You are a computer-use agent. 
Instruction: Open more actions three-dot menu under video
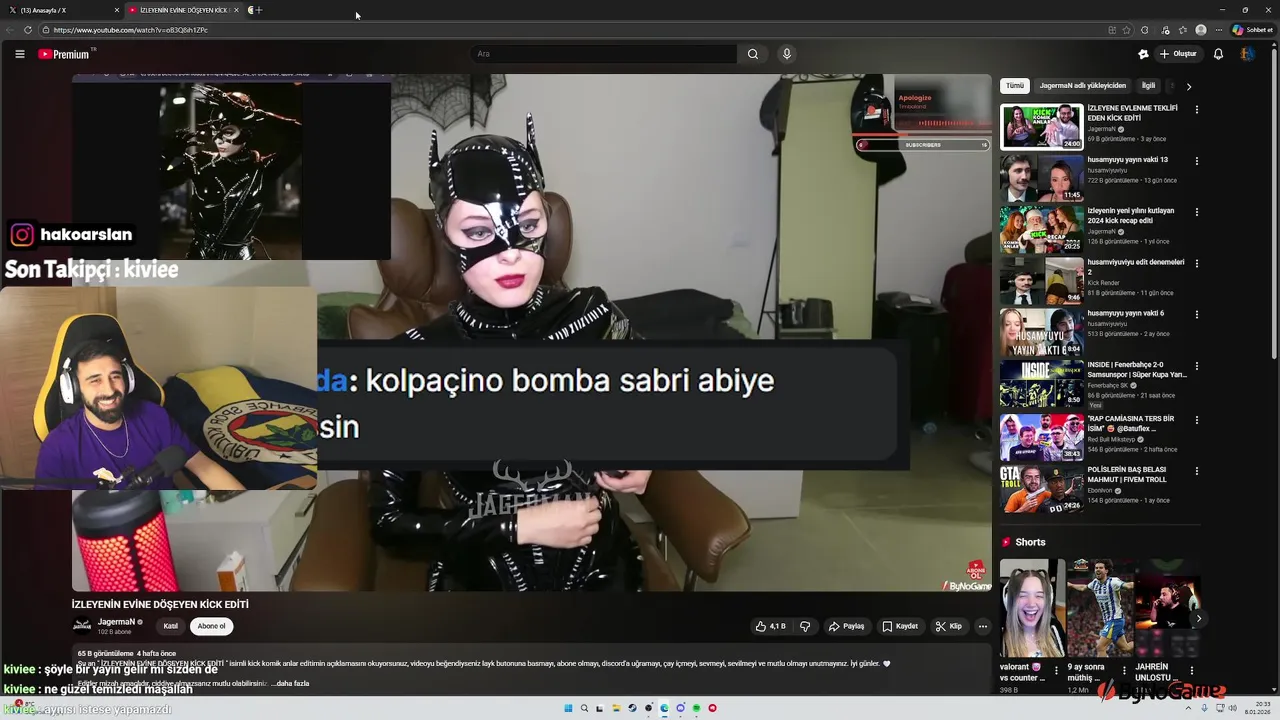pyautogui.click(x=983, y=626)
